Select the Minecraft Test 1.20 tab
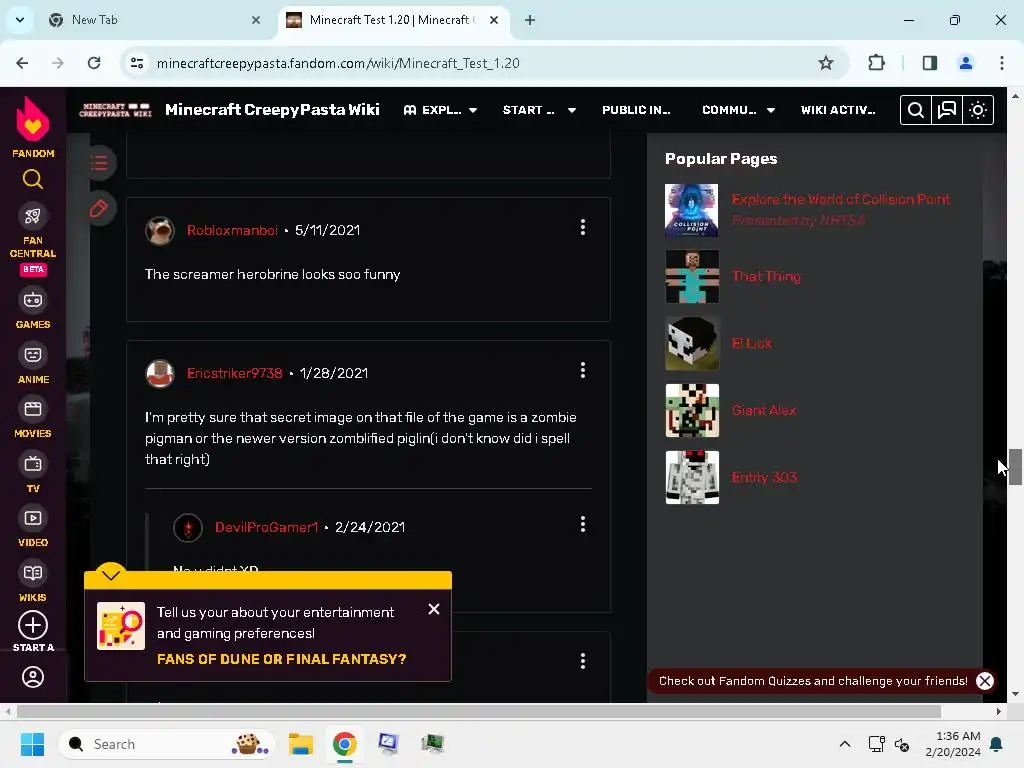The width and height of the screenshot is (1024, 768). pyautogui.click(x=392, y=20)
